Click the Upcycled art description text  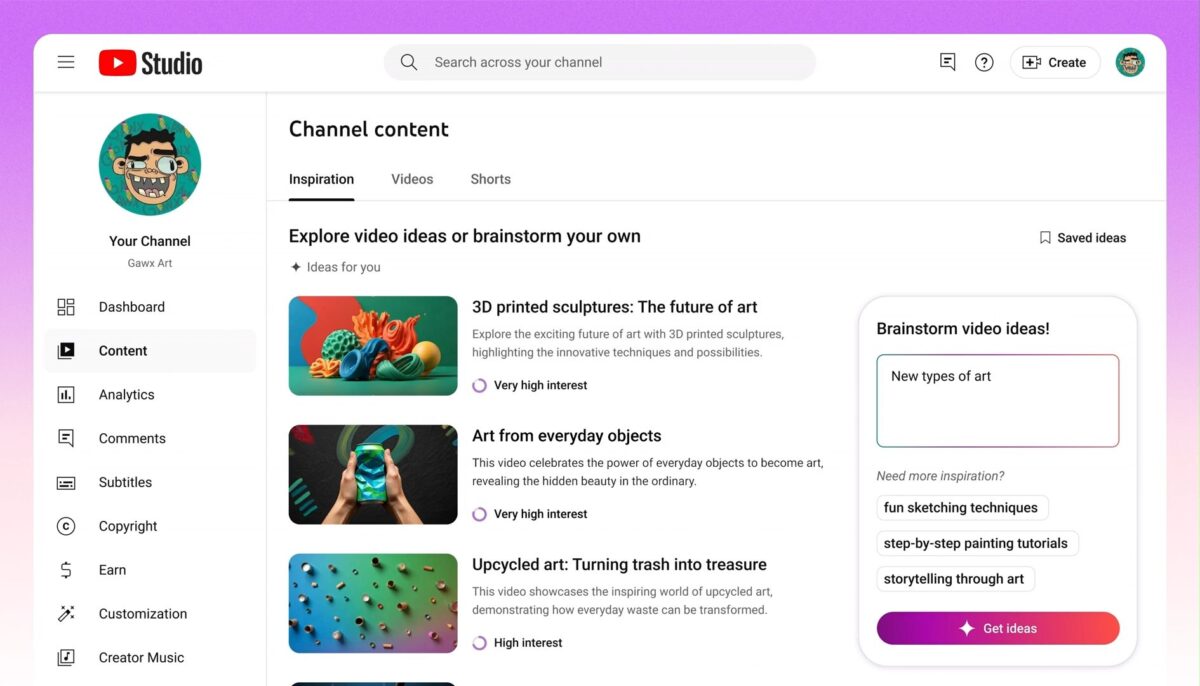622,601
